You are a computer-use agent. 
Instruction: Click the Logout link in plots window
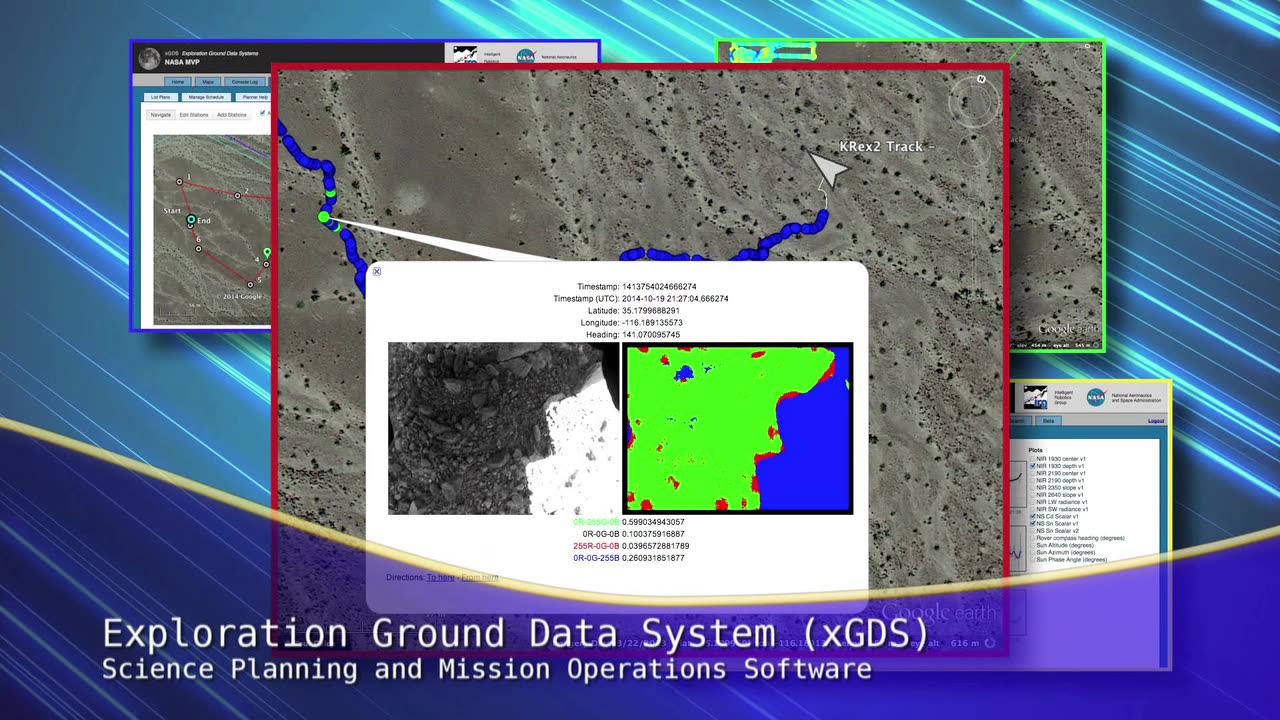point(1156,421)
